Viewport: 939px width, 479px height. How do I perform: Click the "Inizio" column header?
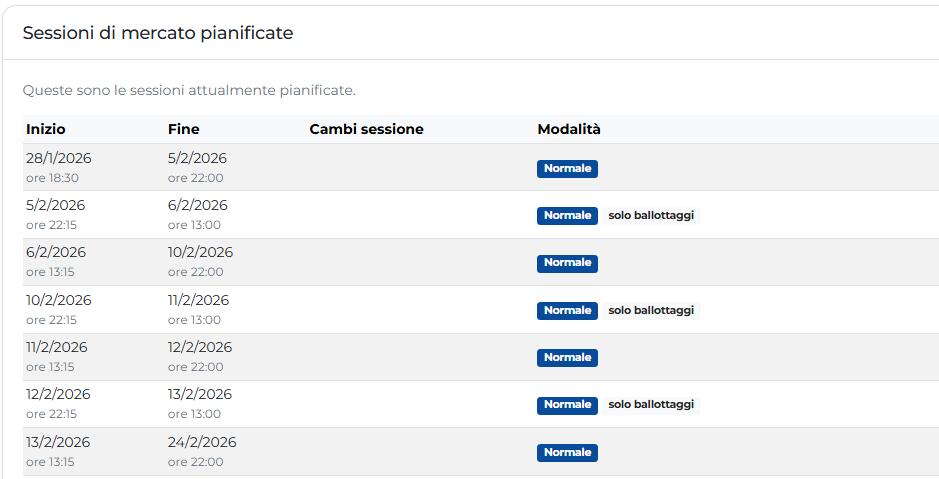(46, 129)
